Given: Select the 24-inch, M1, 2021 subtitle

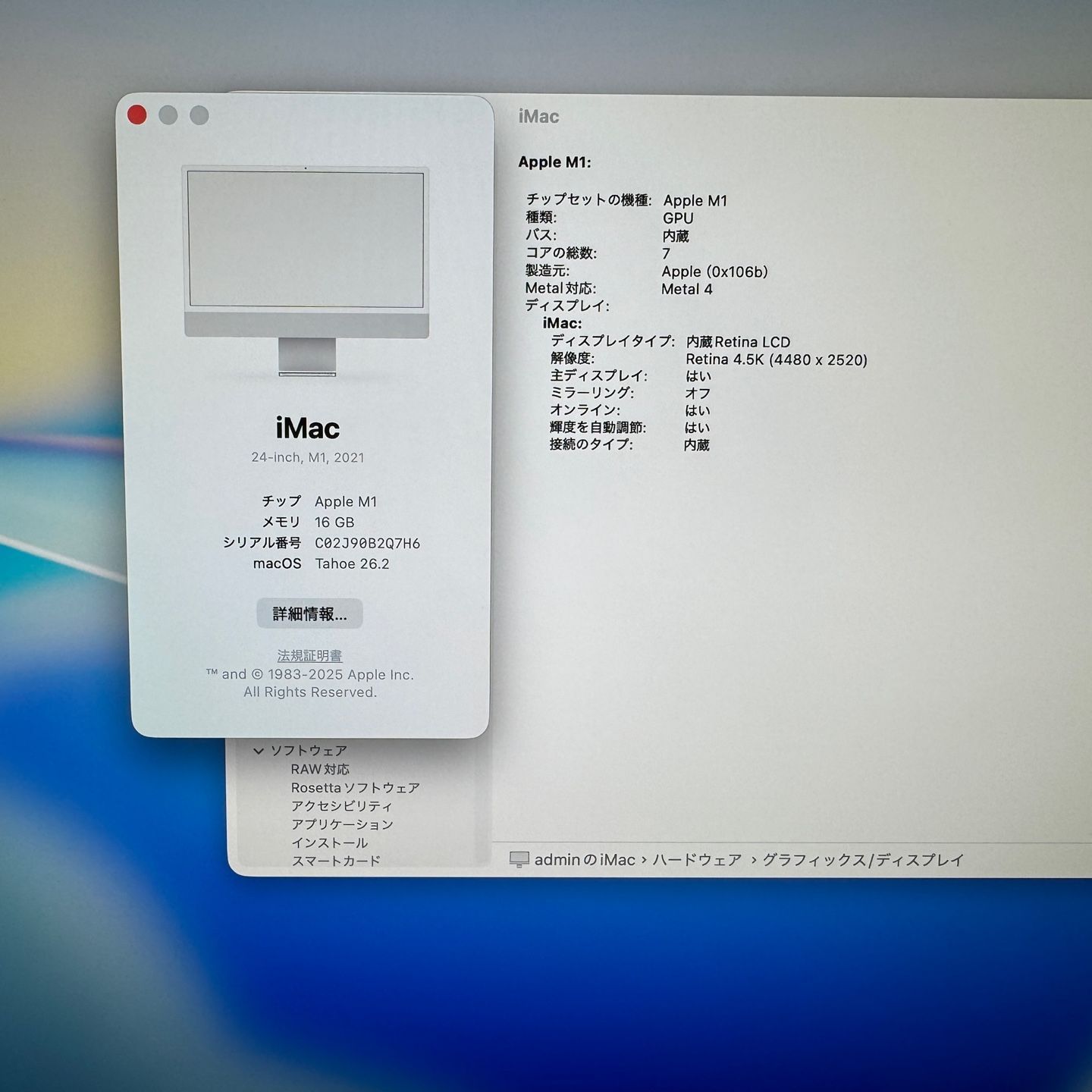Looking at the screenshot, I should (308, 457).
